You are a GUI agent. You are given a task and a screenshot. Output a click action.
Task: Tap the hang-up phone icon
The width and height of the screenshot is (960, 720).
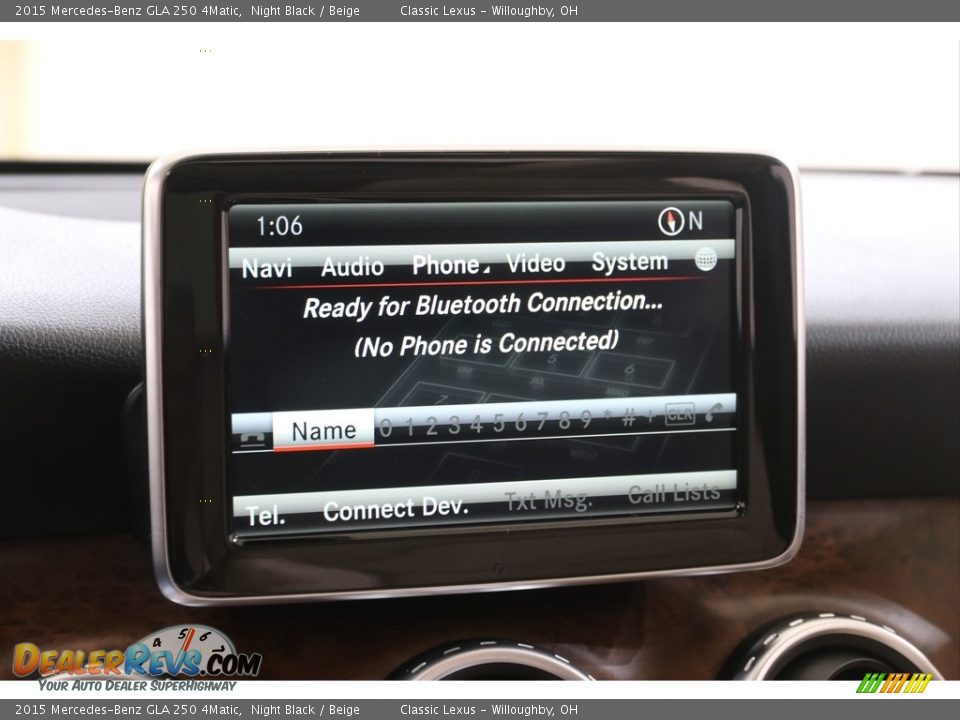tap(252, 438)
